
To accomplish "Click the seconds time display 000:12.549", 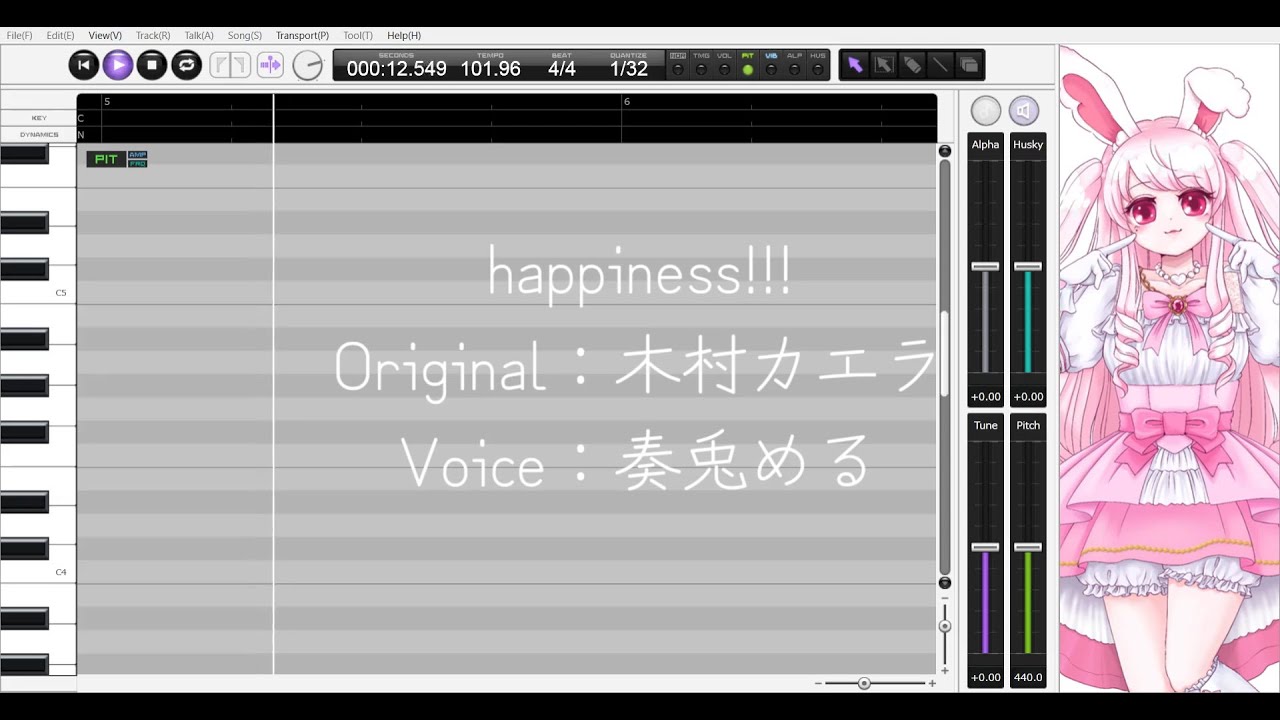I will tap(396, 69).
